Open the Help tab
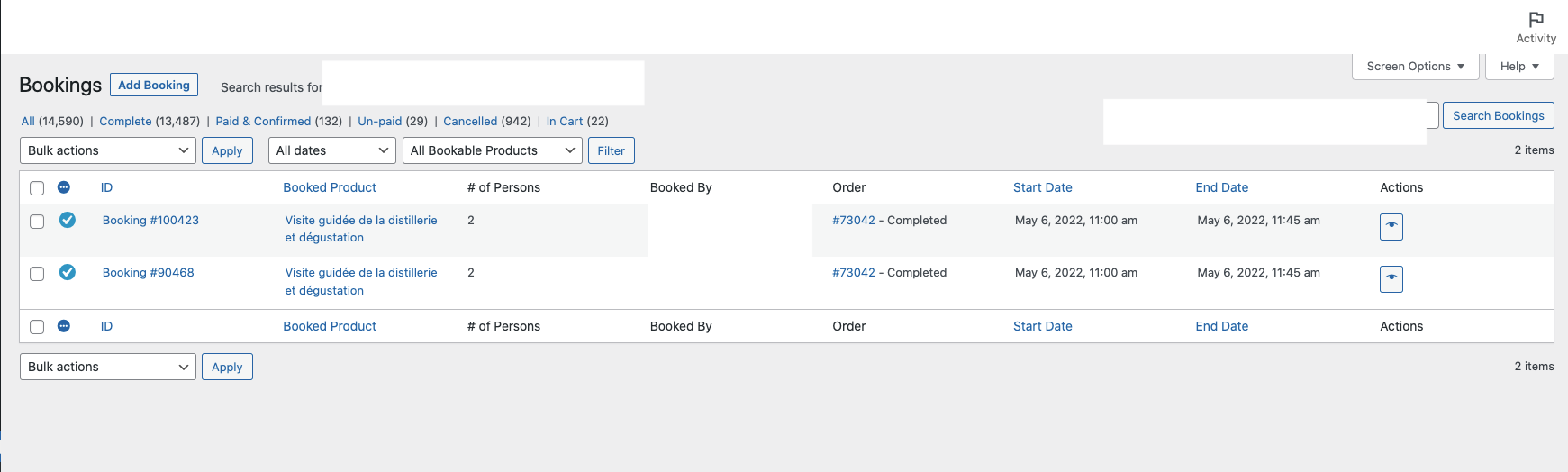The width and height of the screenshot is (1568, 472). coord(1519,67)
